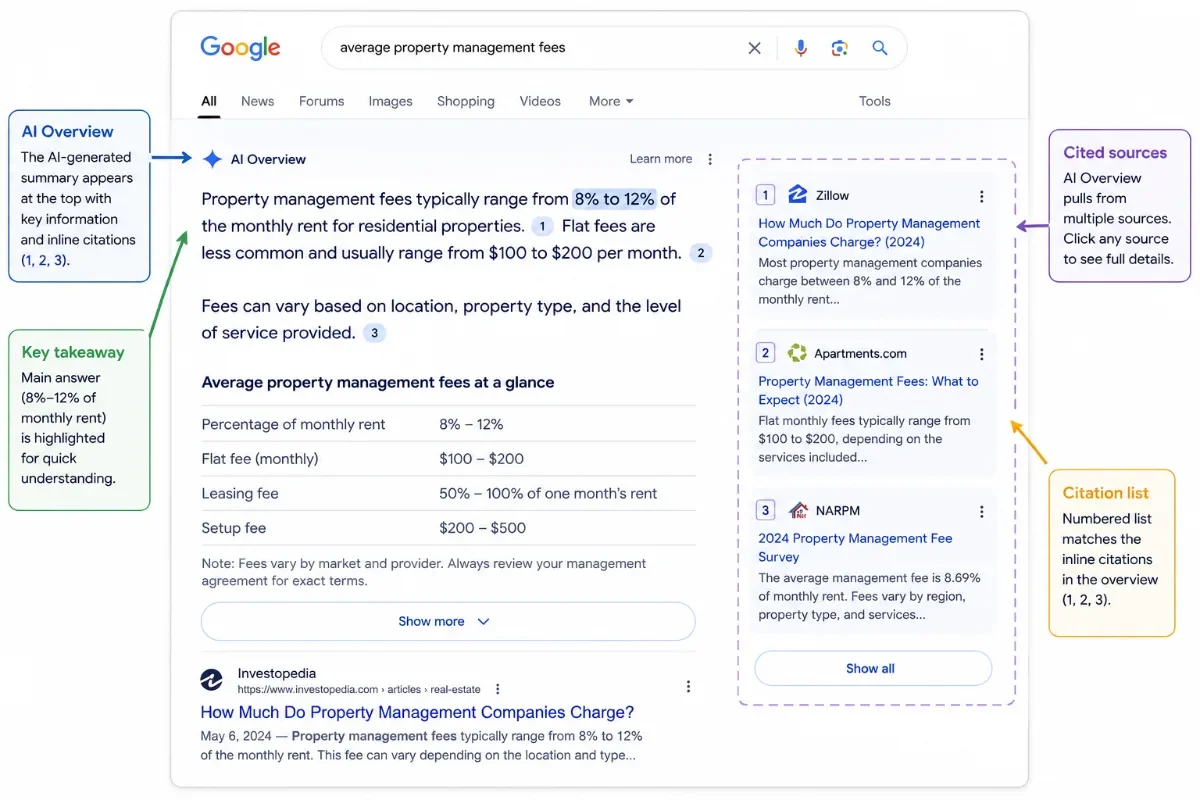
Task: Open Zillow's How Much Do Property Management link
Action: click(x=869, y=232)
